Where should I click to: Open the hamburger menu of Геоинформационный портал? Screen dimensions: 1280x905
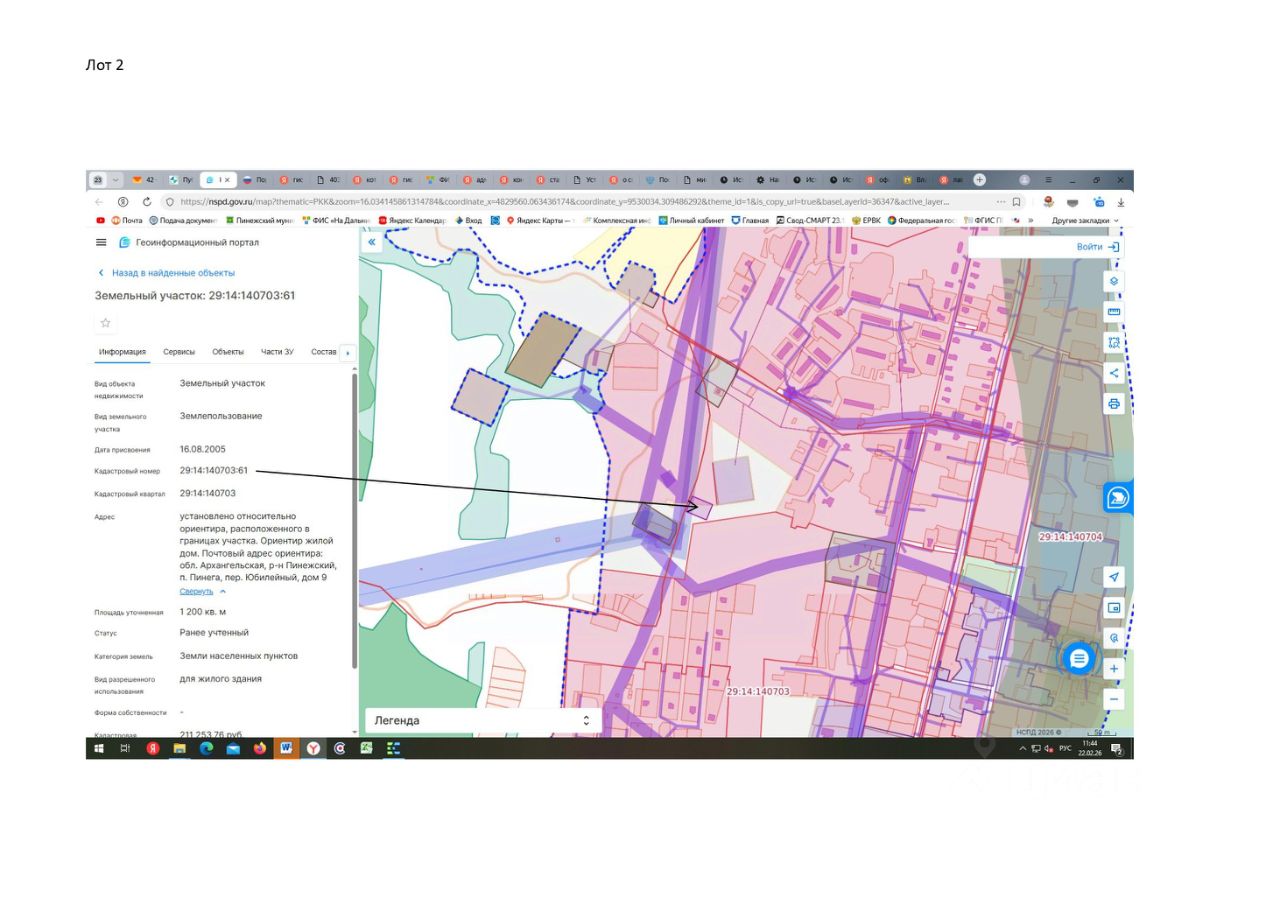click(x=101, y=242)
